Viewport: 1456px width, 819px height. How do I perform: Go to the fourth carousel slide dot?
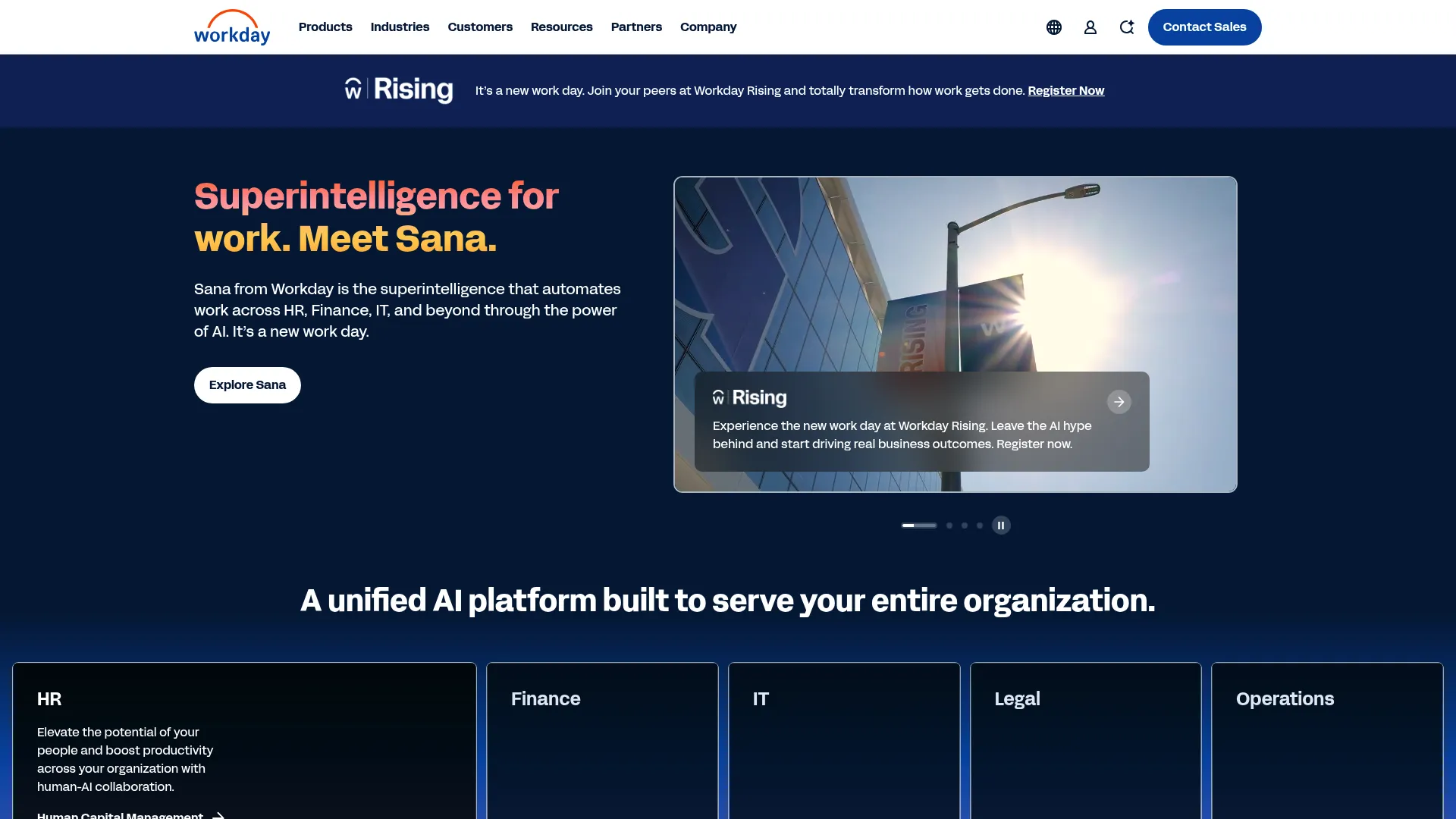coord(980,526)
